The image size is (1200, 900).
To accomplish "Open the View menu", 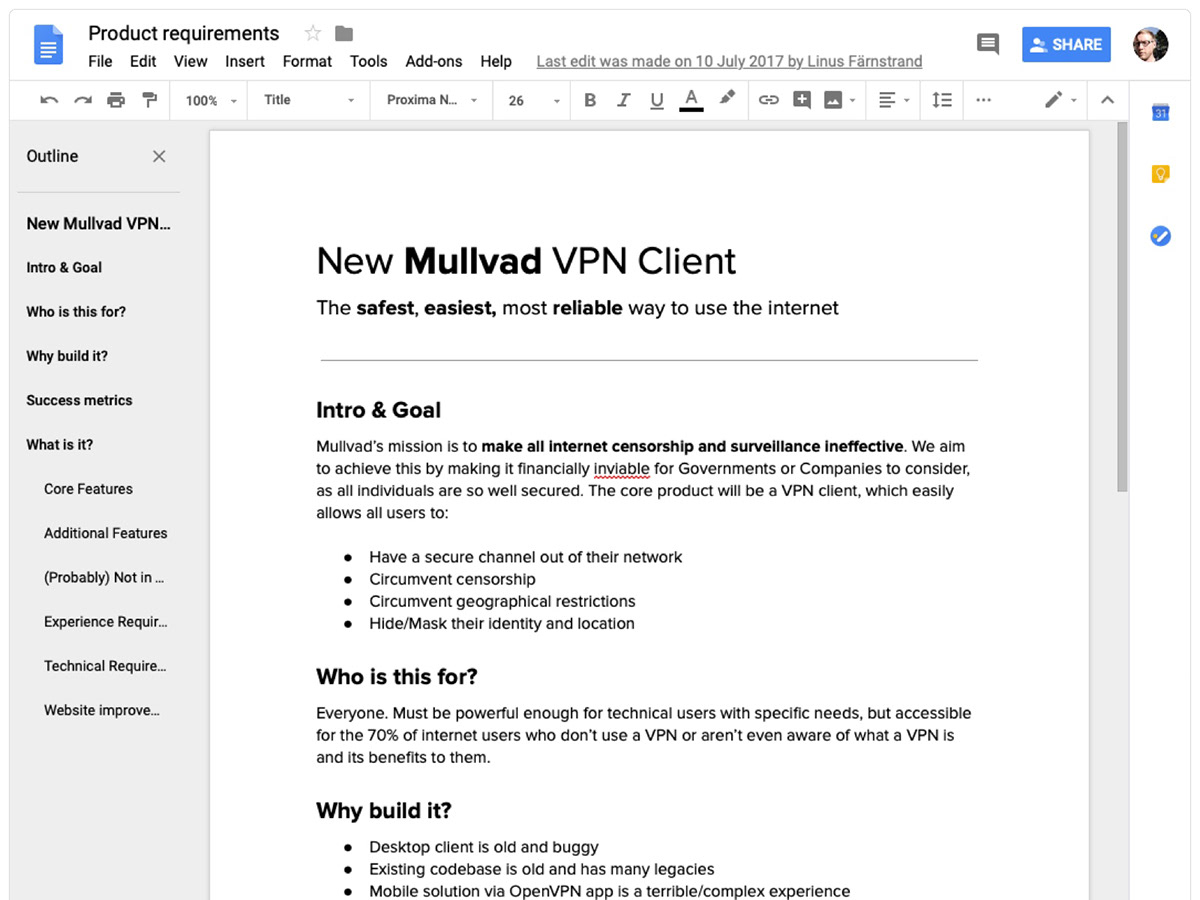I will pyautogui.click(x=190, y=61).
